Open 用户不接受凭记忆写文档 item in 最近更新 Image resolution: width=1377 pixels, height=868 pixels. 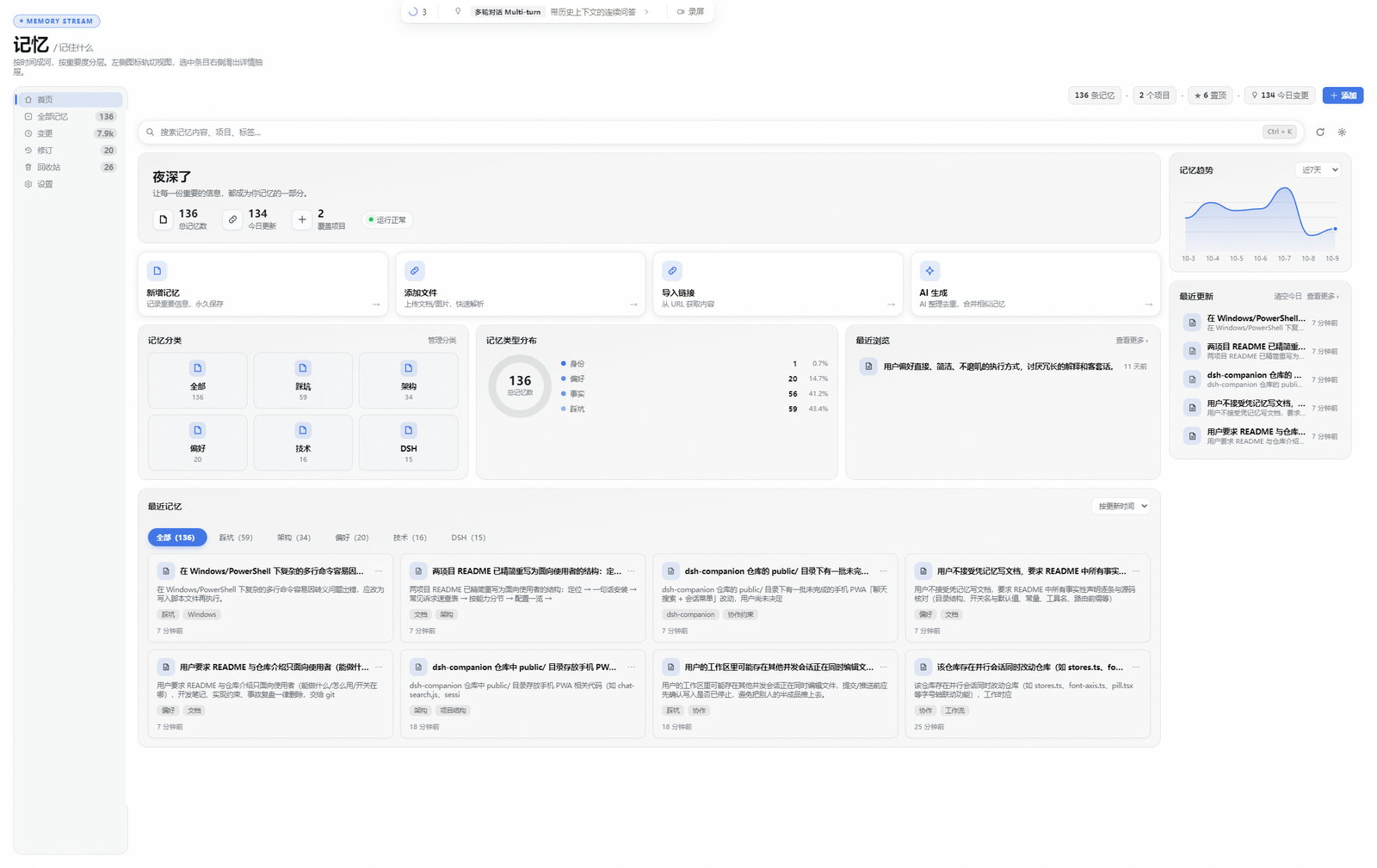point(1261,408)
